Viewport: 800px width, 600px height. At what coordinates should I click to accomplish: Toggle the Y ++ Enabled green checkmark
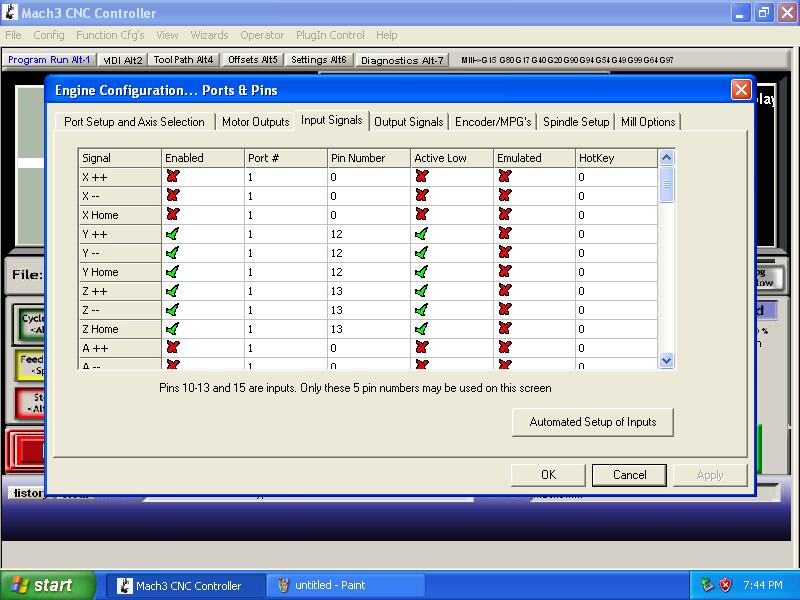(x=173, y=234)
